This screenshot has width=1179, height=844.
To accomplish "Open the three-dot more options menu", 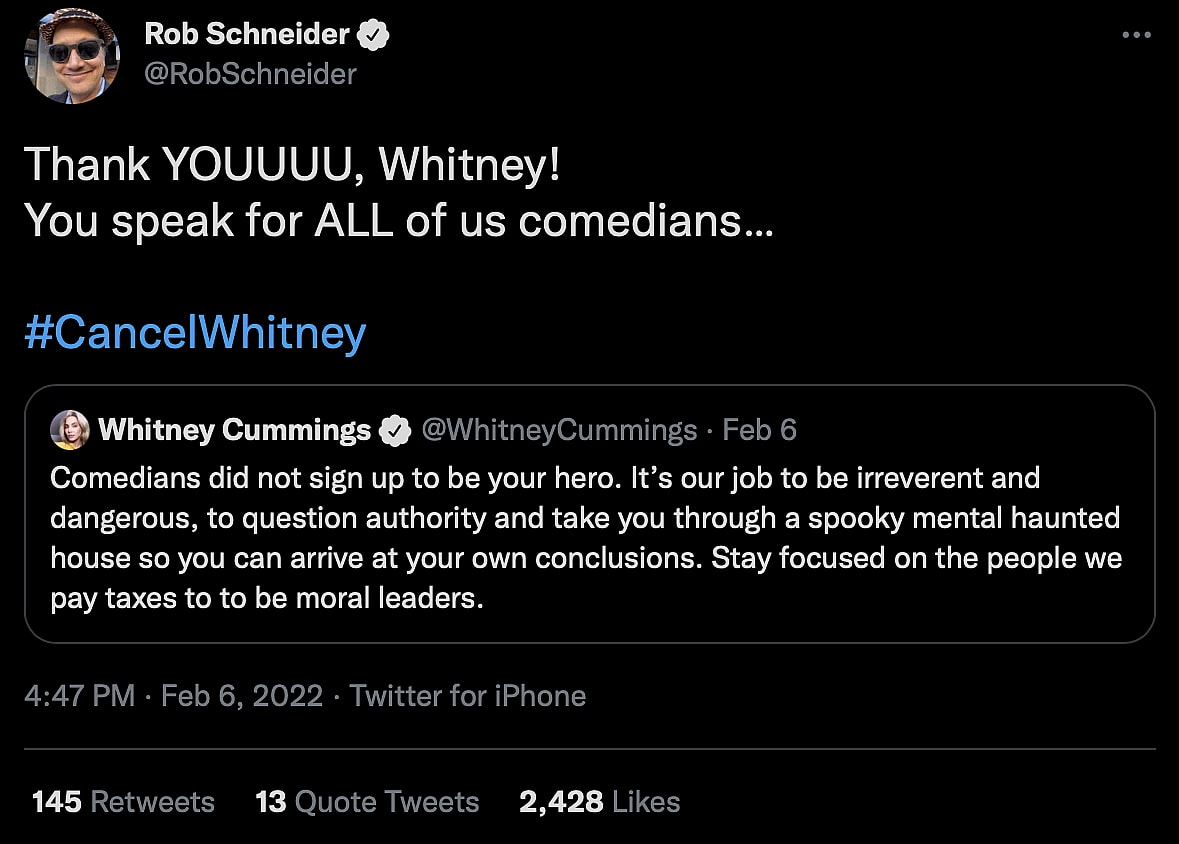I will click(x=1137, y=35).
